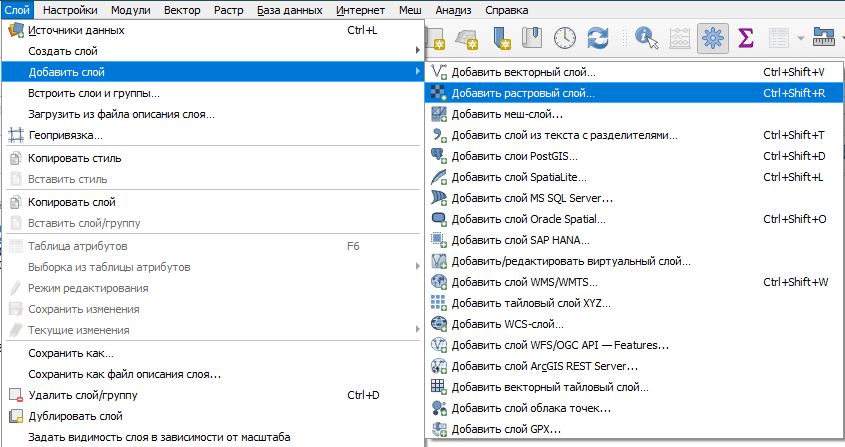This screenshot has width=845, height=447.
Task: Click Добавить тайловый слой XYZ
Action: [530, 303]
